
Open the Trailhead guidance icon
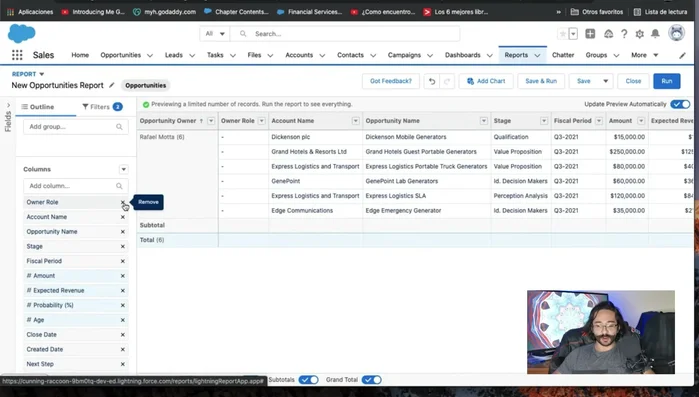(608, 34)
